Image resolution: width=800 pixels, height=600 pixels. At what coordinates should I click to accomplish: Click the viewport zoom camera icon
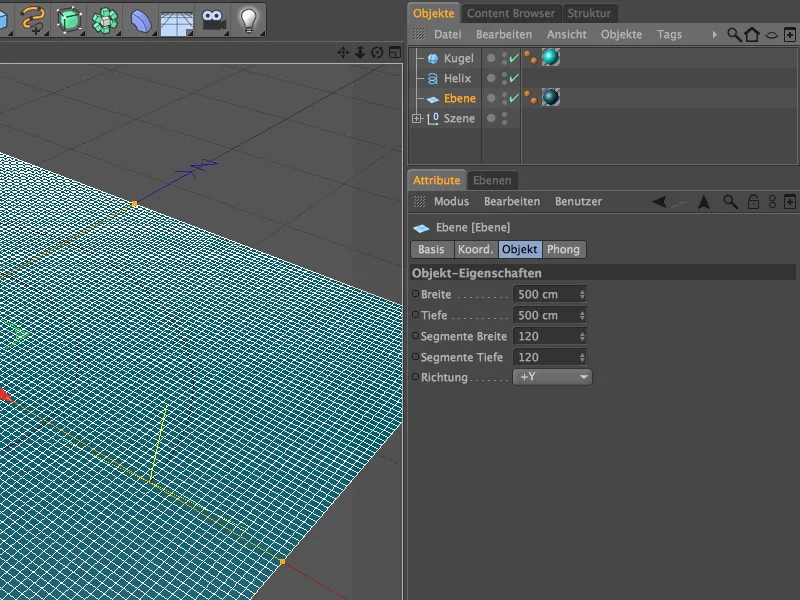[x=360, y=52]
